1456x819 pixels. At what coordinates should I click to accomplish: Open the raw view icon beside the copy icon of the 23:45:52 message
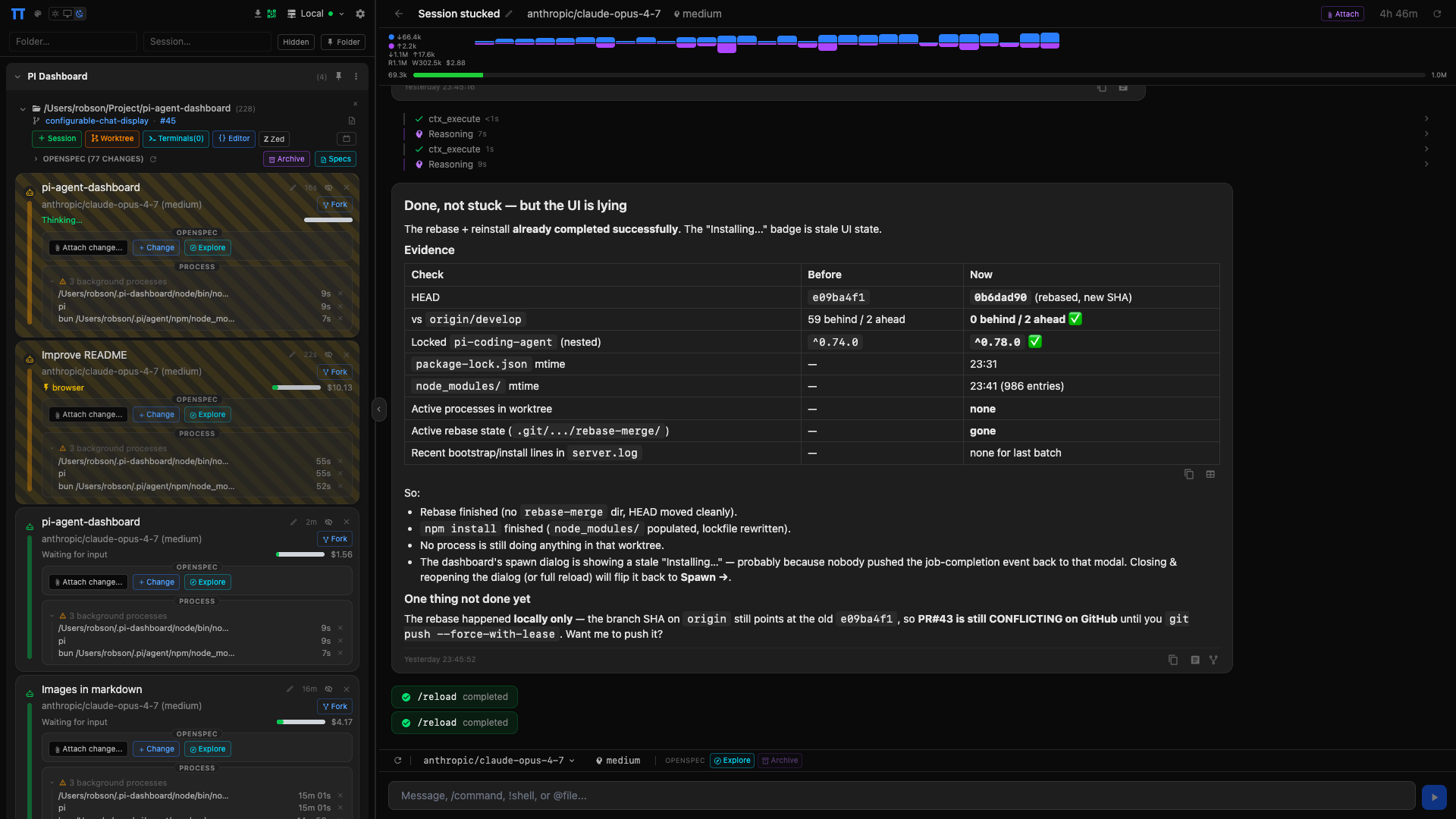coord(1195,661)
